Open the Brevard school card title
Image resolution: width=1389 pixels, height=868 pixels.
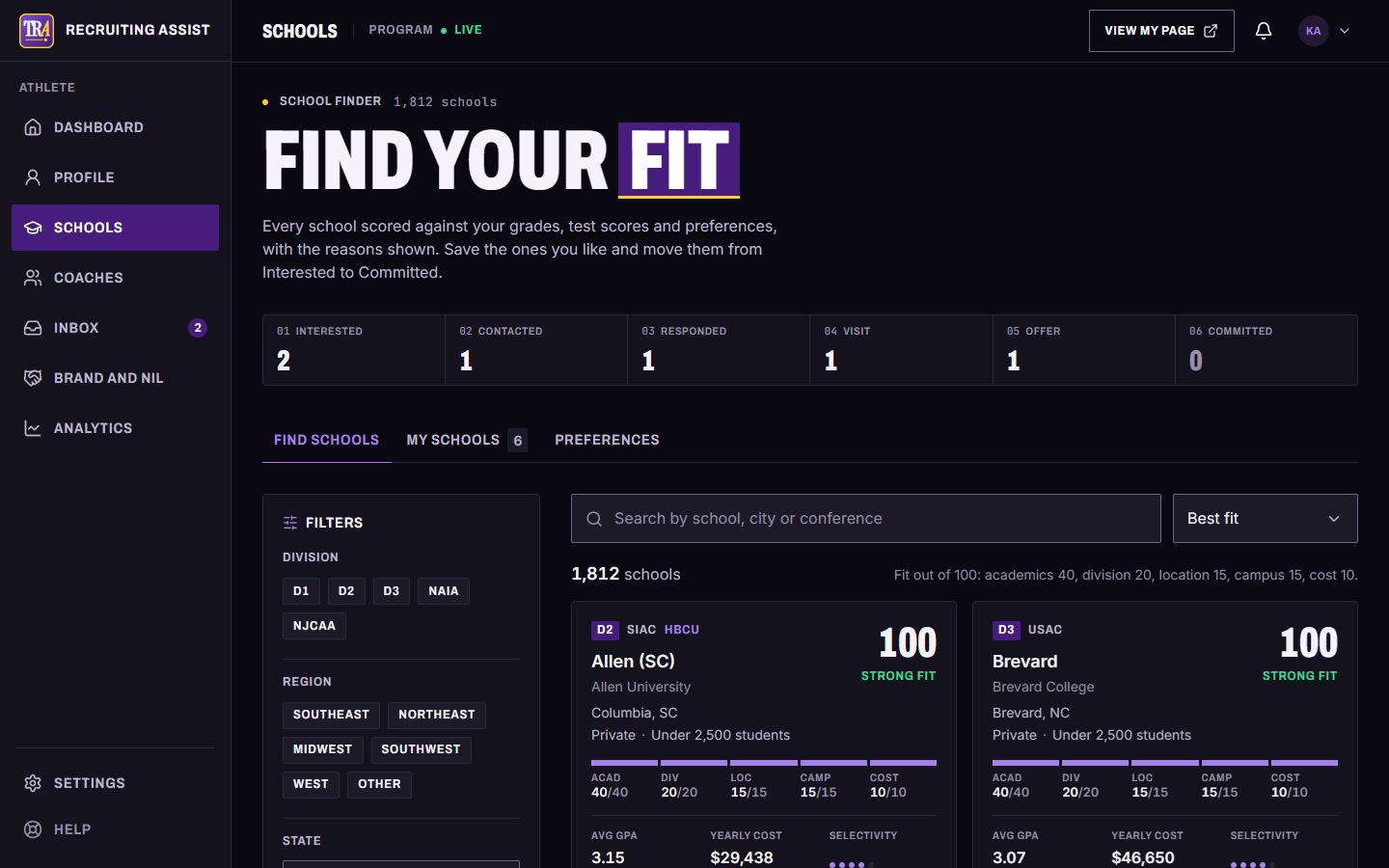click(x=1024, y=662)
